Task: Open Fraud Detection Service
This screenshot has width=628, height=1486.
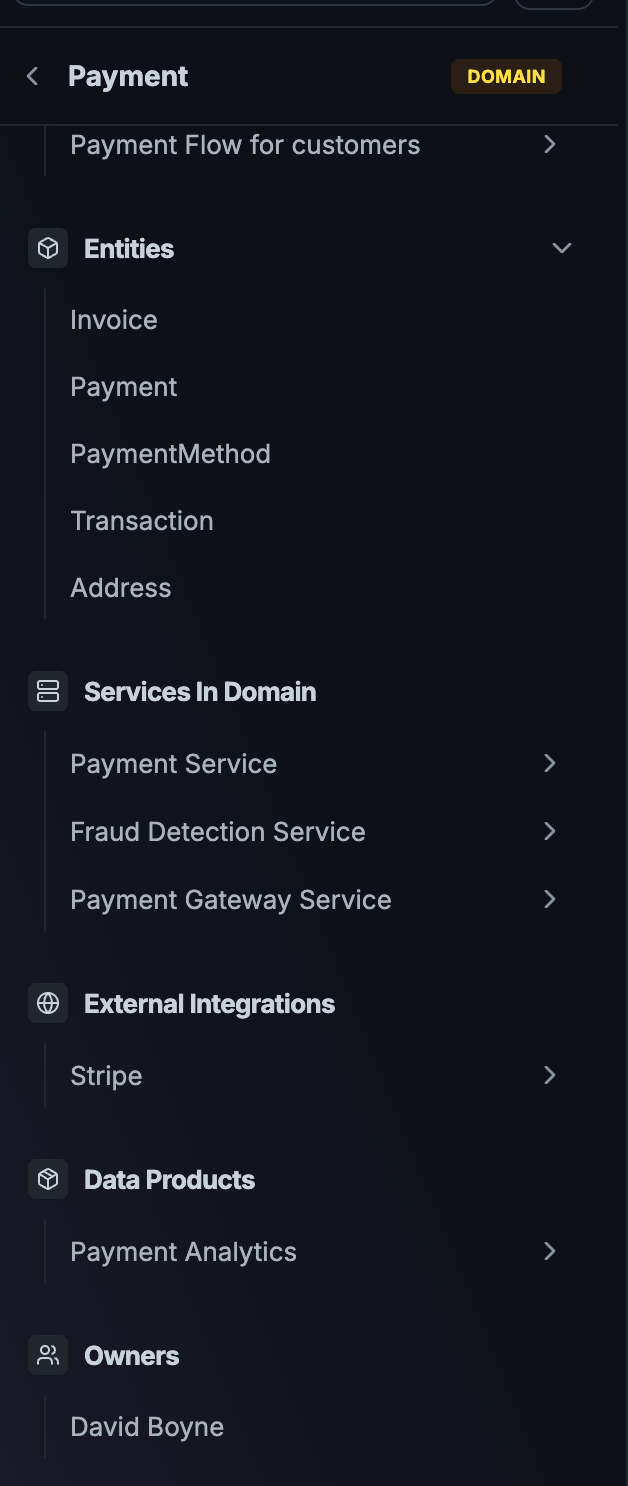Action: pyautogui.click(x=217, y=831)
